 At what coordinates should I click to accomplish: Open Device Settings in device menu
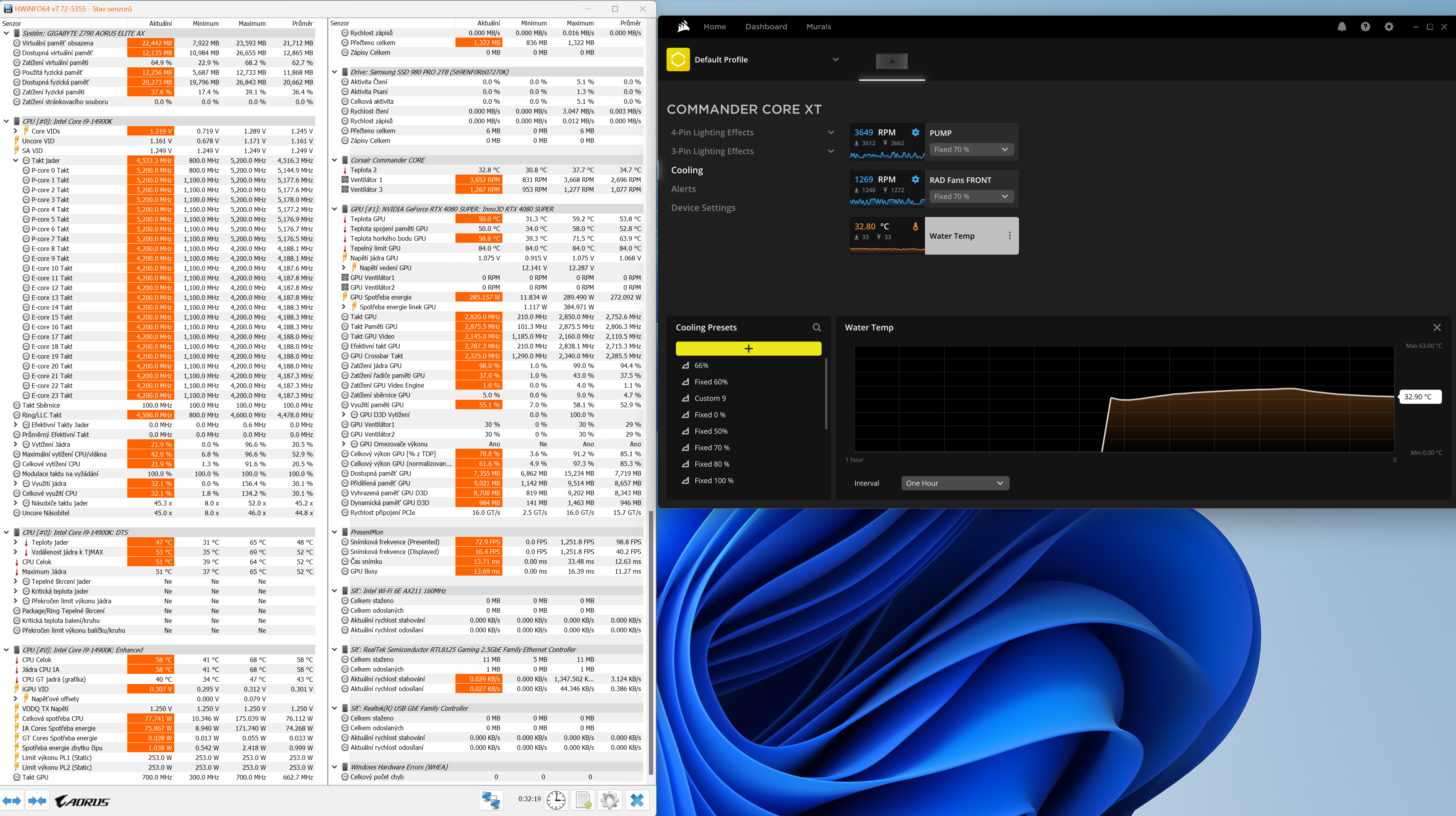703,208
